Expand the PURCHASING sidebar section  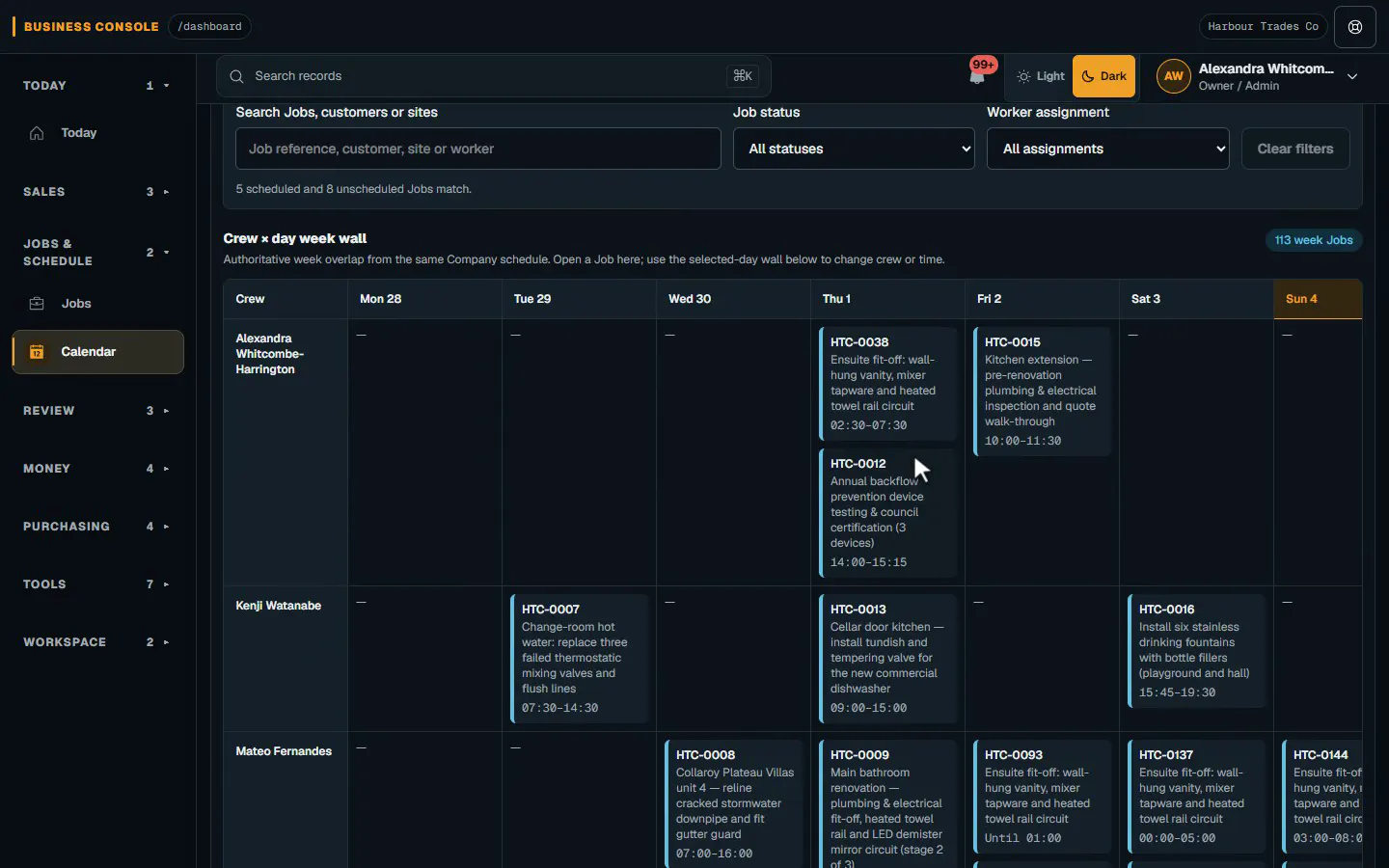click(x=96, y=527)
